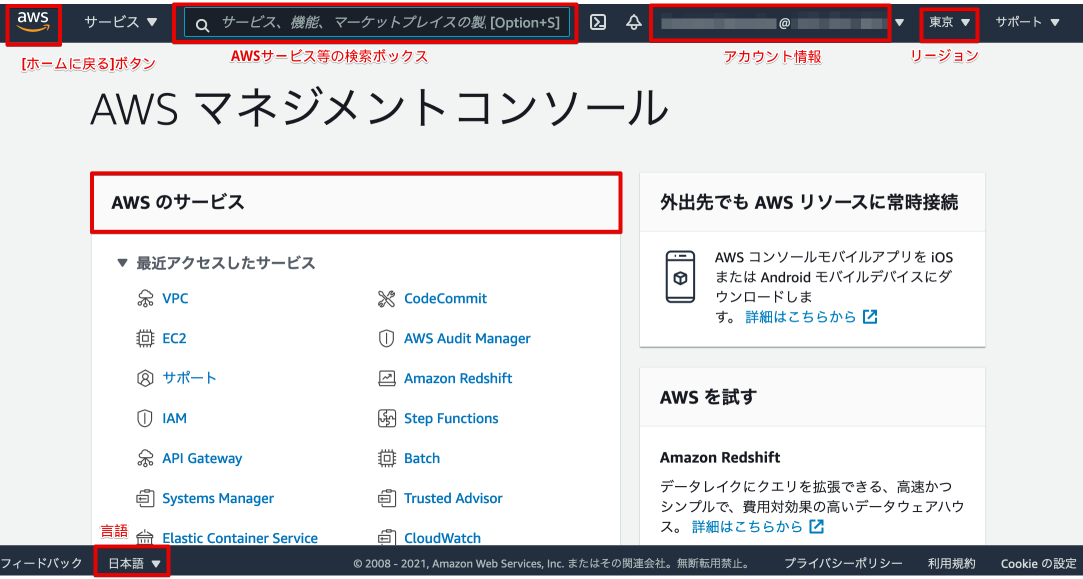The image size is (1083, 579).
Task: Click the VPC service icon
Action: point(145,298)
